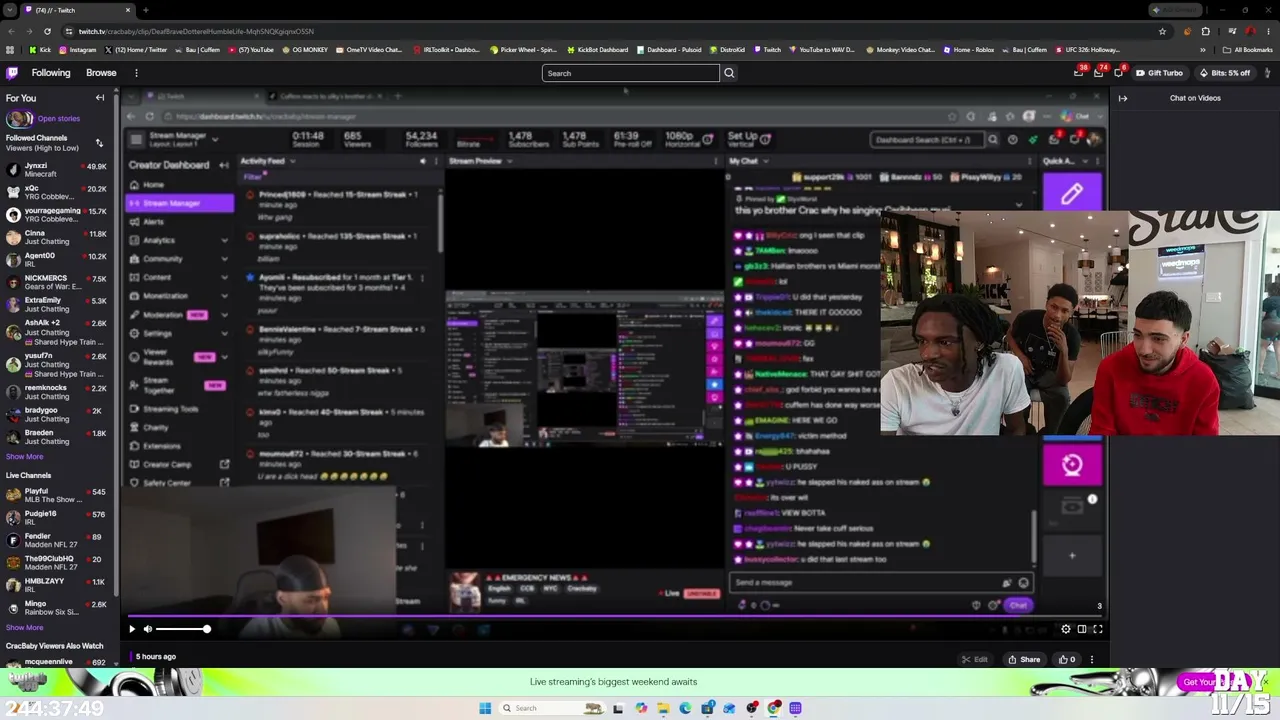This screenshot has height=720, width=1280.
Task: Click the Twitch logo home icon
Action: [12, 73]
